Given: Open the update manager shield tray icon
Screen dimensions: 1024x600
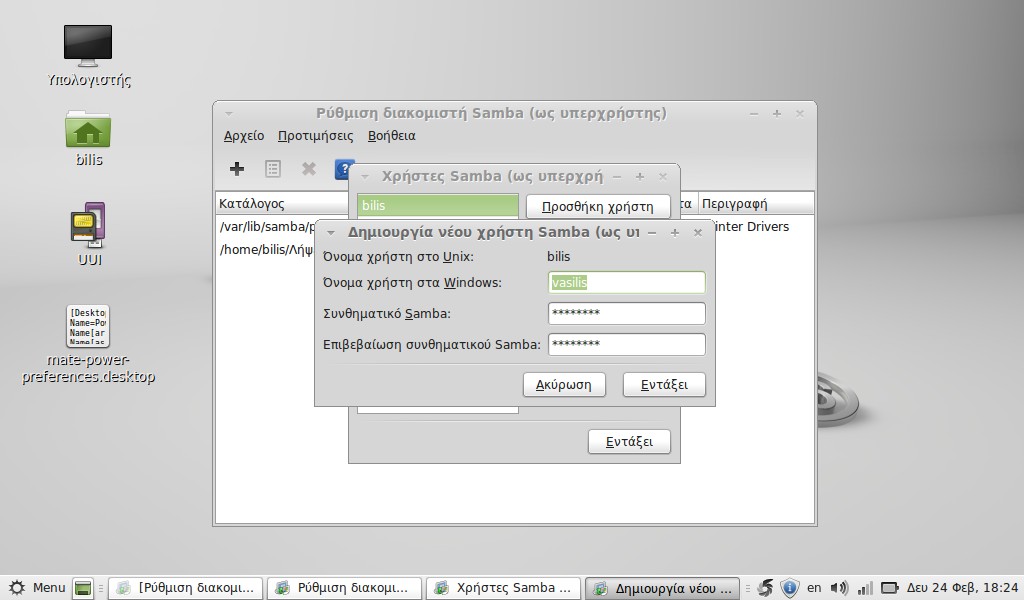Looking at the screenshot, I should point(790,588).
